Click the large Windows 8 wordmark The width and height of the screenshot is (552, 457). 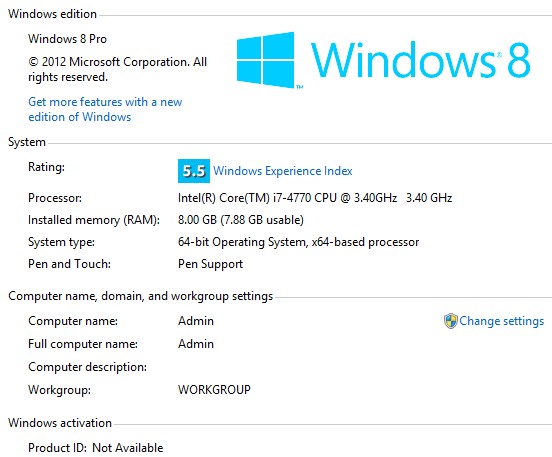coord(420,60)
